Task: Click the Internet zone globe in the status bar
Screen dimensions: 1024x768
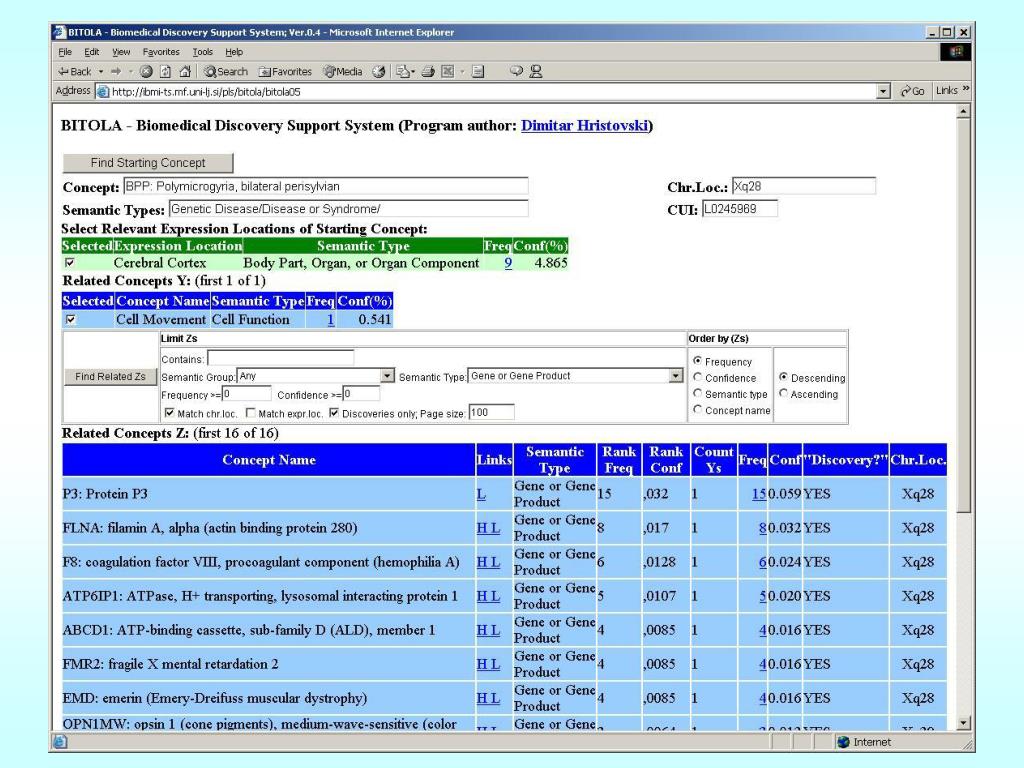Action: 843,742
